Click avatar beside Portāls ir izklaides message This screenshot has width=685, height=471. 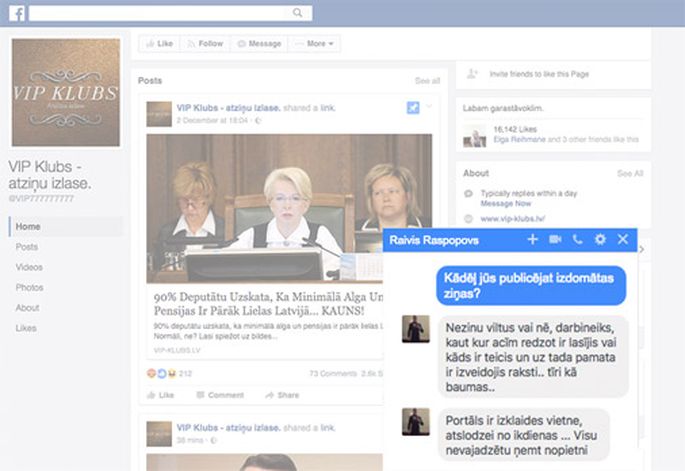point(415,422)
